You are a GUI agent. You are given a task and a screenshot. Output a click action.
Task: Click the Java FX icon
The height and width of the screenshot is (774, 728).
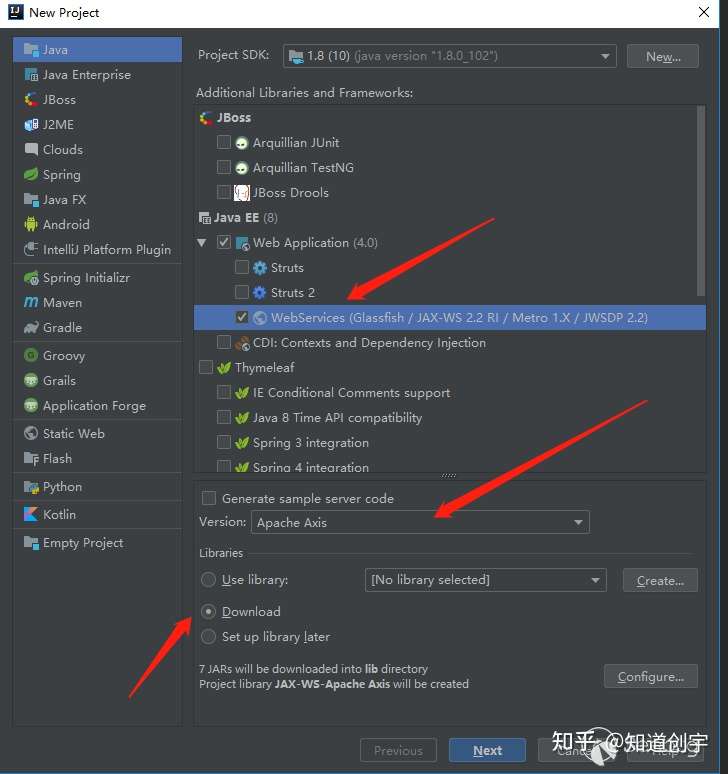[x=31, y=199]
